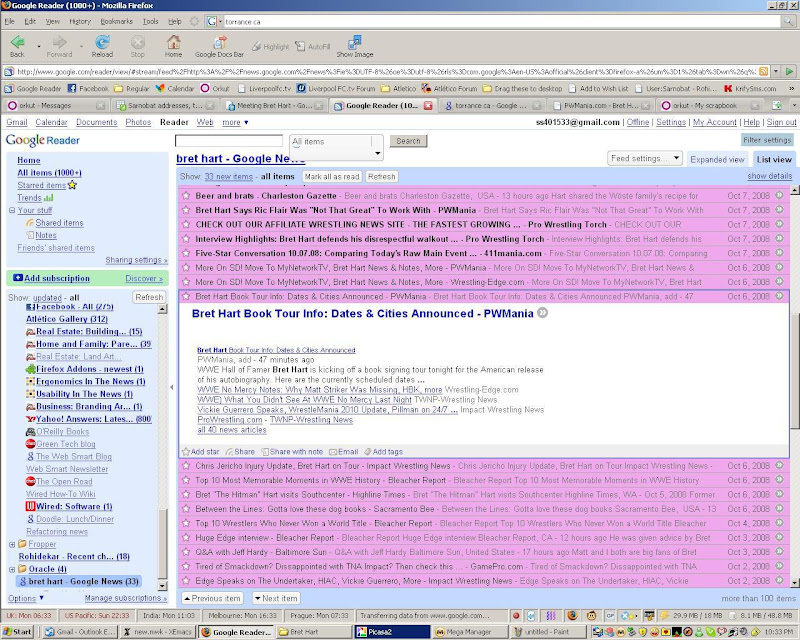This screenshot has width=800, height=640.
Task: Click the Add subscription link
Action: (x=57, y=278)
